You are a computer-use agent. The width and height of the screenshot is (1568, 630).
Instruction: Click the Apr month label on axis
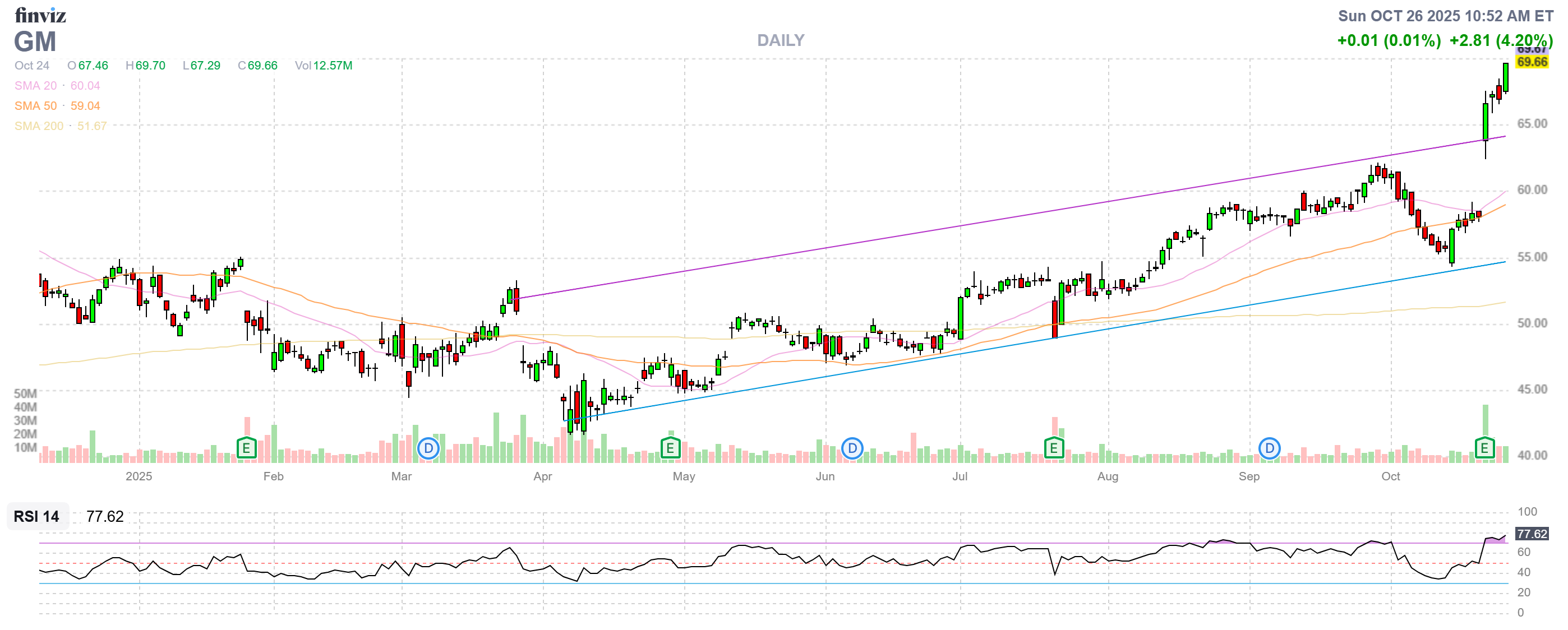click(542, 476)
